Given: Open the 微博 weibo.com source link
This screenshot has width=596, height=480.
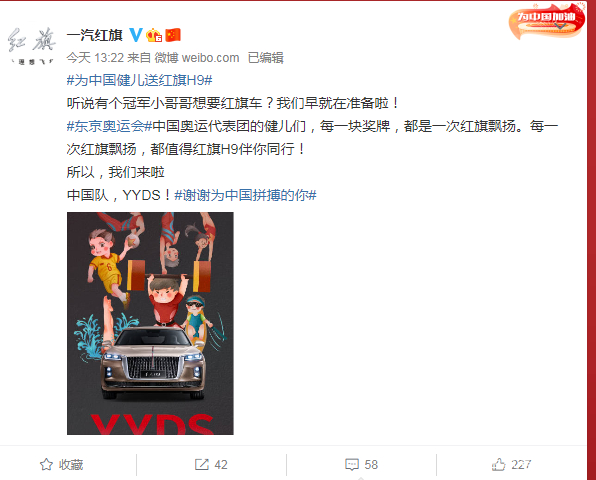Looking at the screenshot, I should click(x=197, y=58).
